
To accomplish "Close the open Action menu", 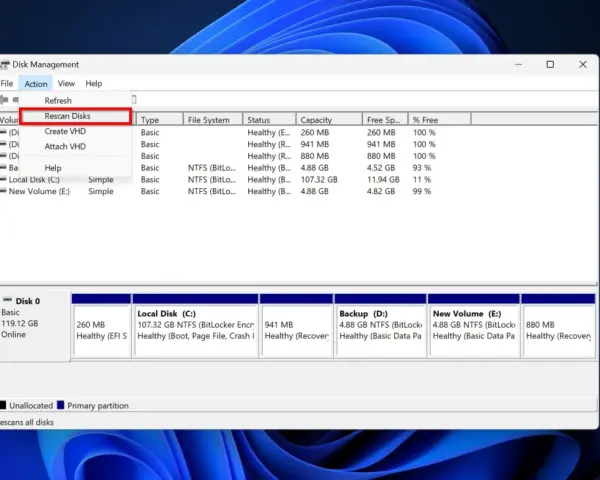I will pyautogui.click(x=36, y=83).
